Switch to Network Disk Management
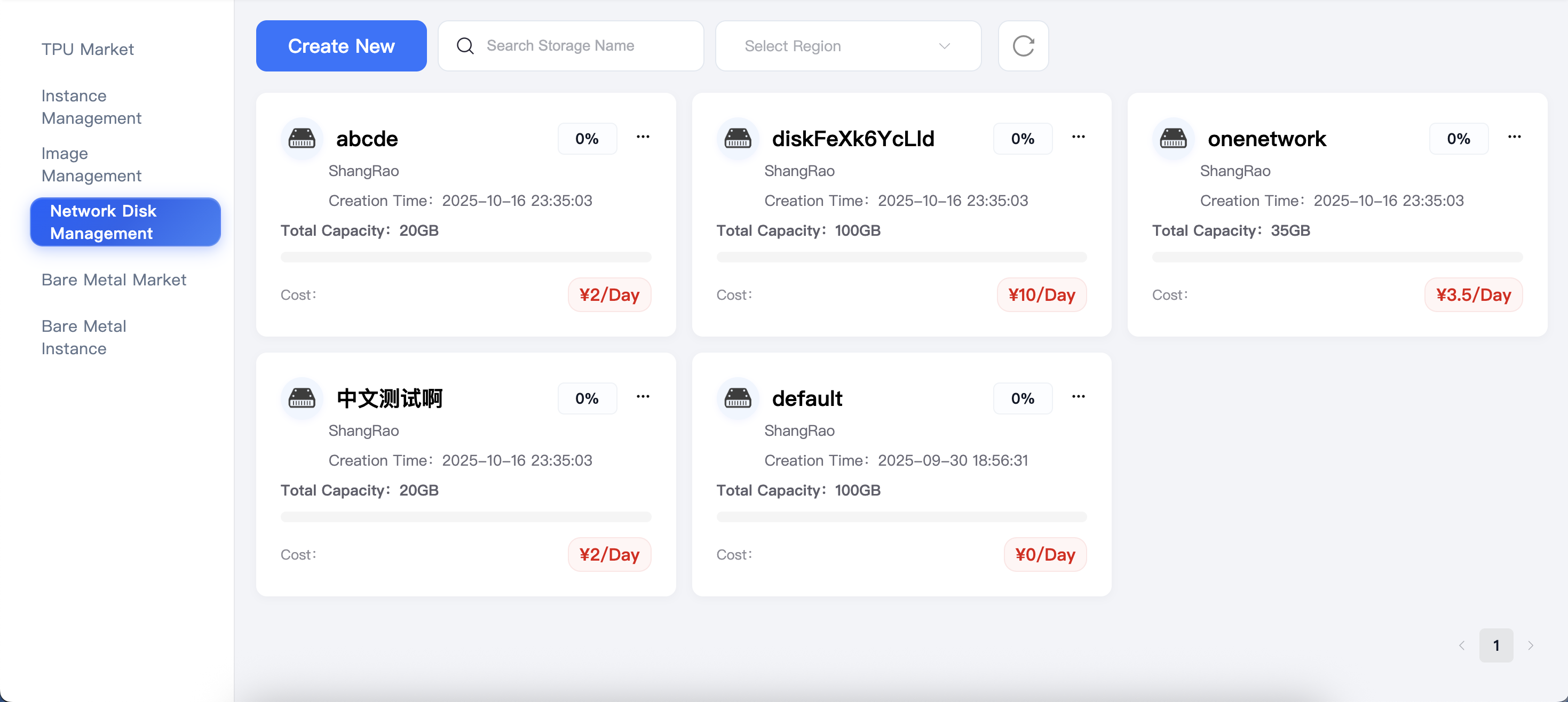The image size is (1568, 702). click(x=125, y=222)
